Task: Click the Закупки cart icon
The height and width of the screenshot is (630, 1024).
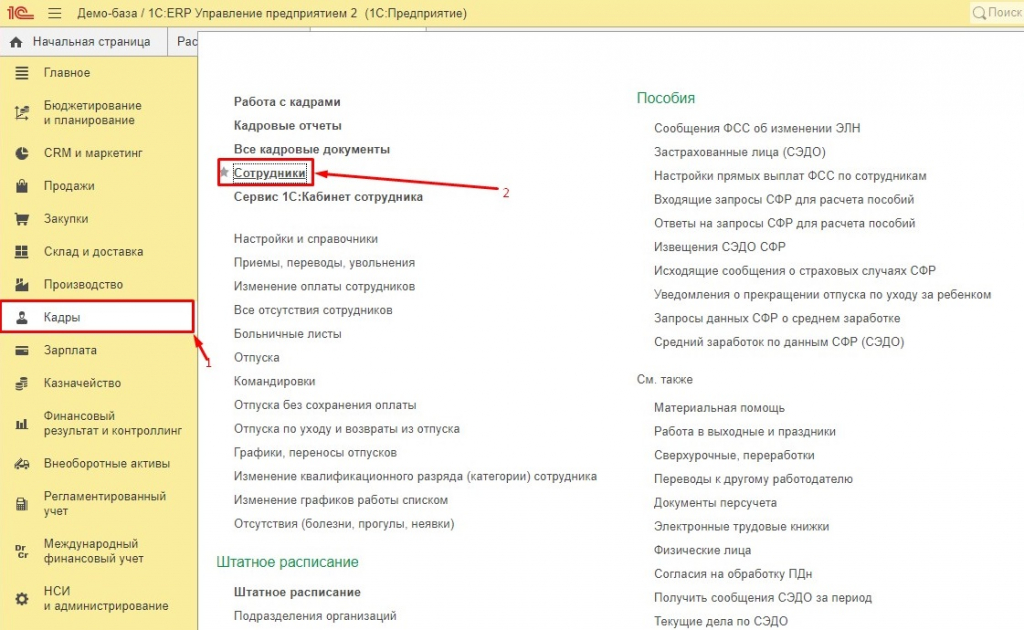Action: [22, 219]
